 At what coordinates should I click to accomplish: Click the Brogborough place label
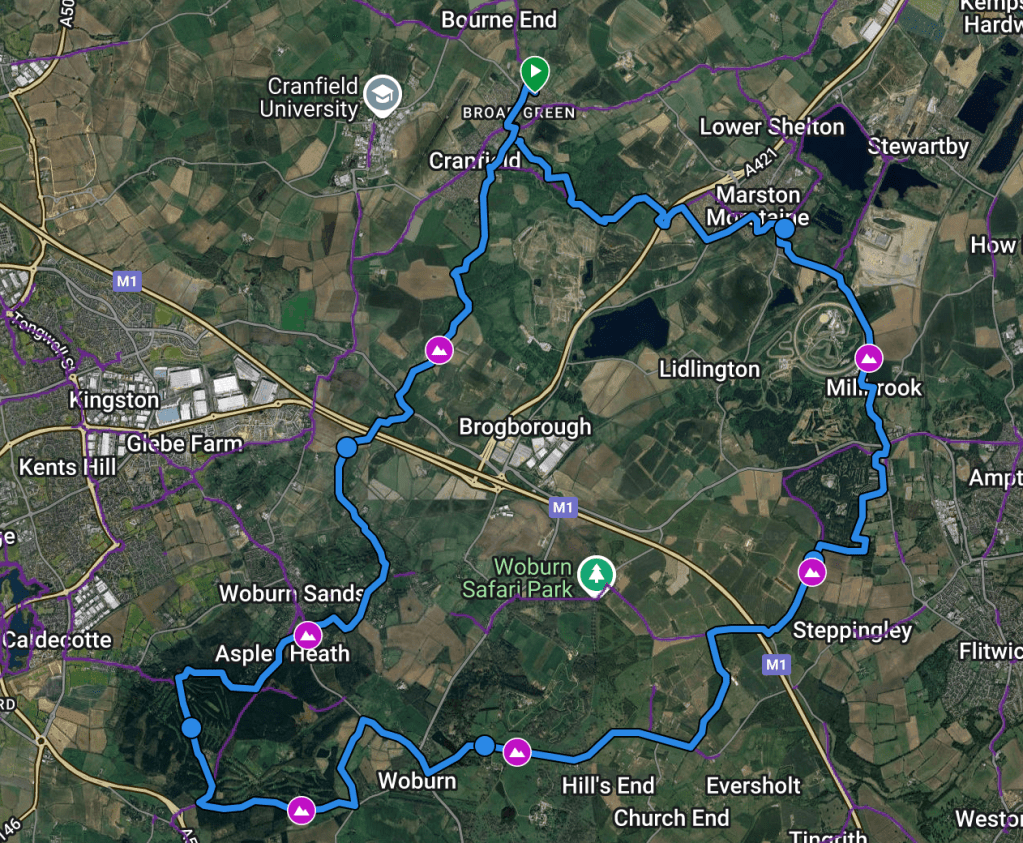click(525, 427)
